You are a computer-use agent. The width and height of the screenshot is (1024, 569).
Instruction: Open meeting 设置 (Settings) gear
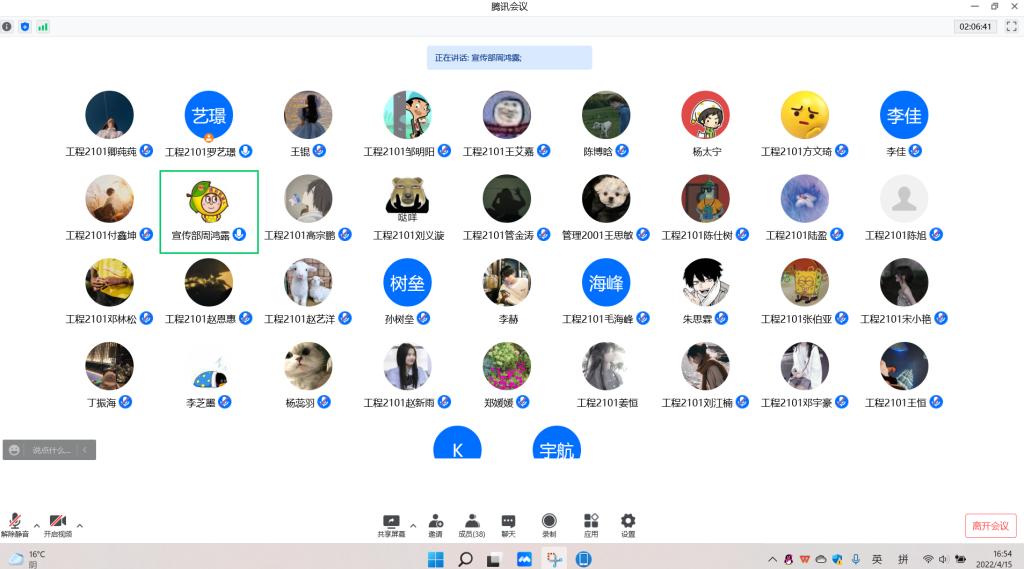pyautogui.click(x=628, y=525)
